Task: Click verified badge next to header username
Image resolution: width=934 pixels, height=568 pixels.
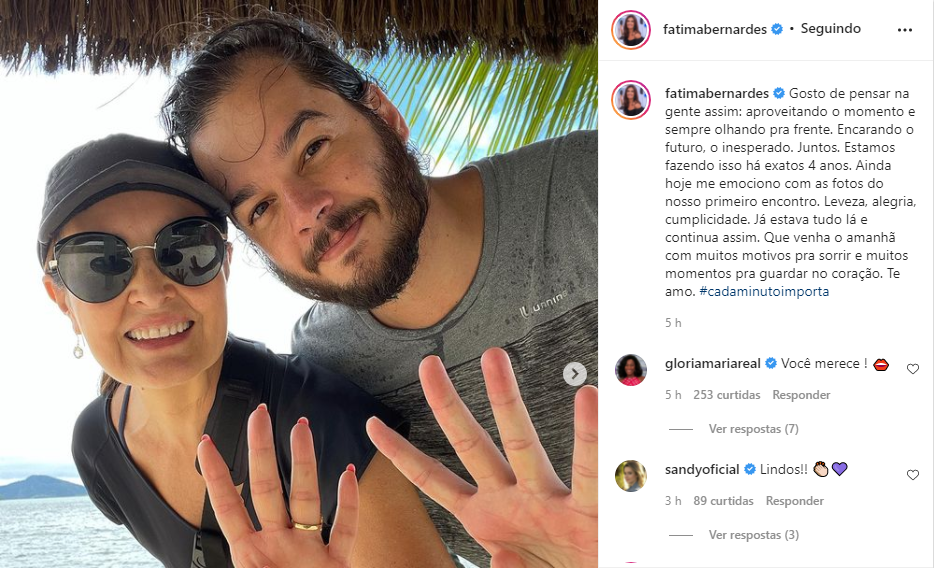Action: coord(777,29)
